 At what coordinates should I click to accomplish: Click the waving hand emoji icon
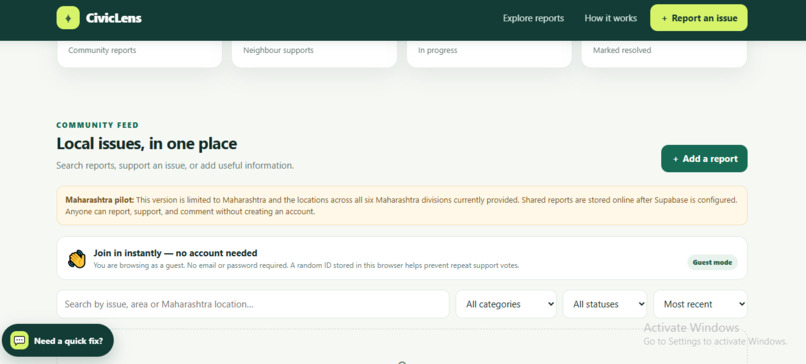pos(77,259)
